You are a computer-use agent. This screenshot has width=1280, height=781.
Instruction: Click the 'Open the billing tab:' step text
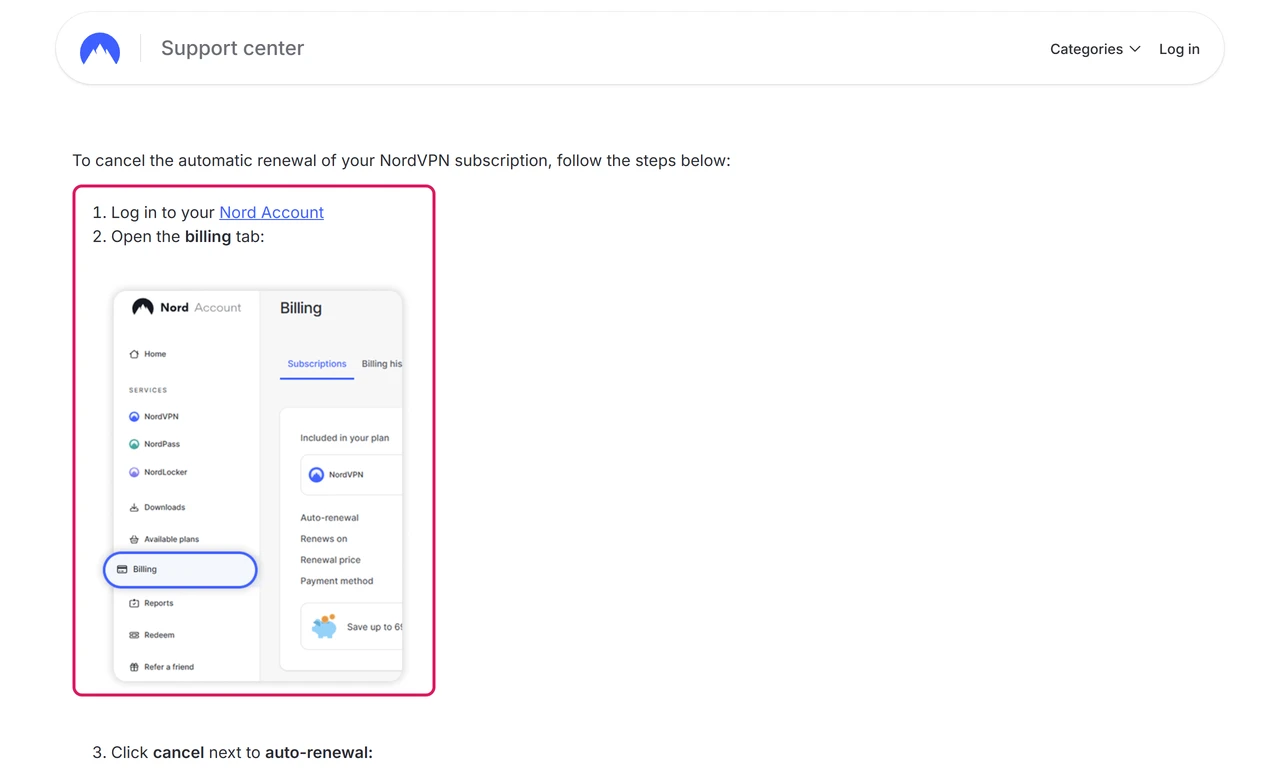pos(188,237)
